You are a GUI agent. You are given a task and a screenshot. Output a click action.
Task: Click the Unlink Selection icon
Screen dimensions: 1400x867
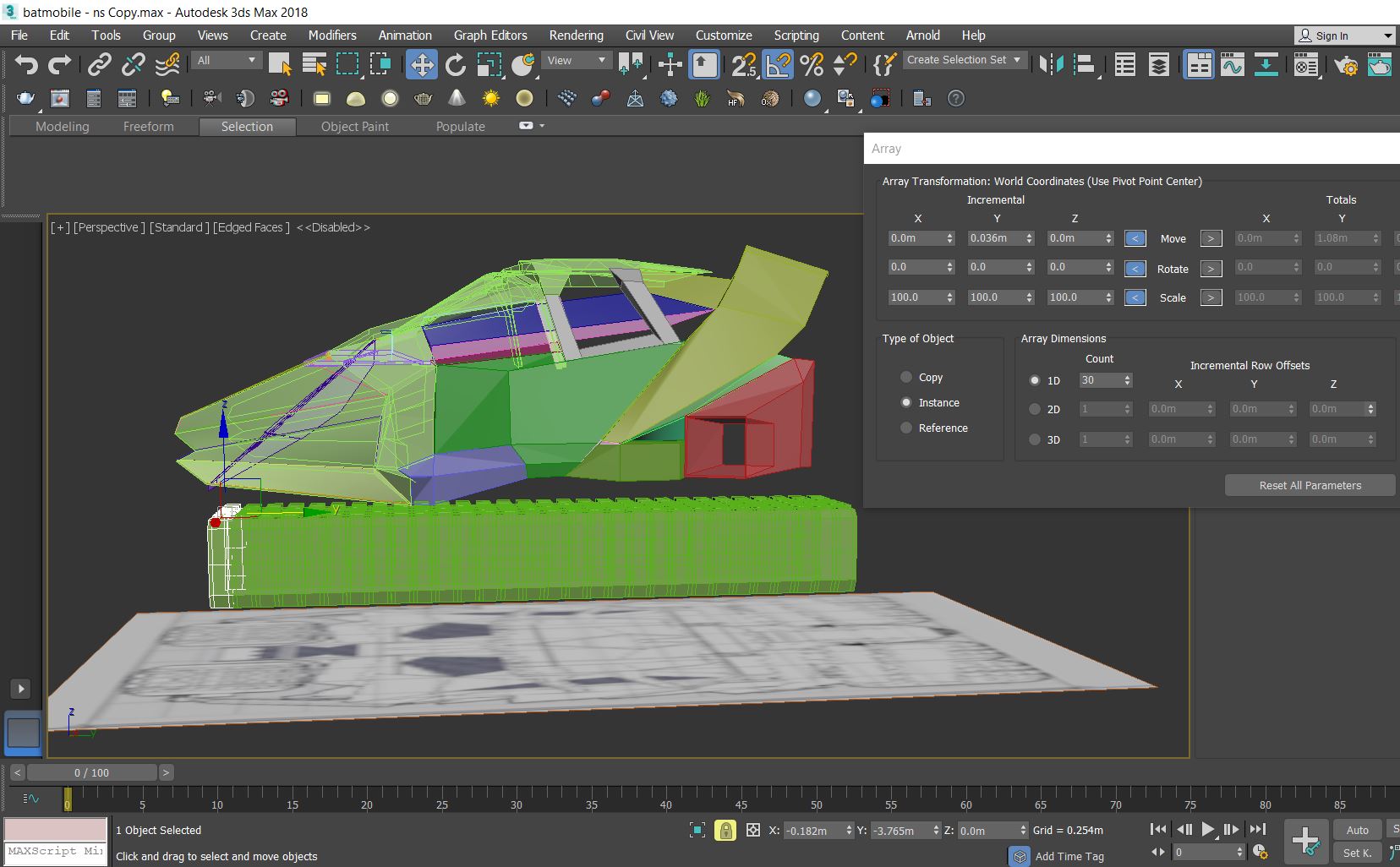[x=133, y=64]
